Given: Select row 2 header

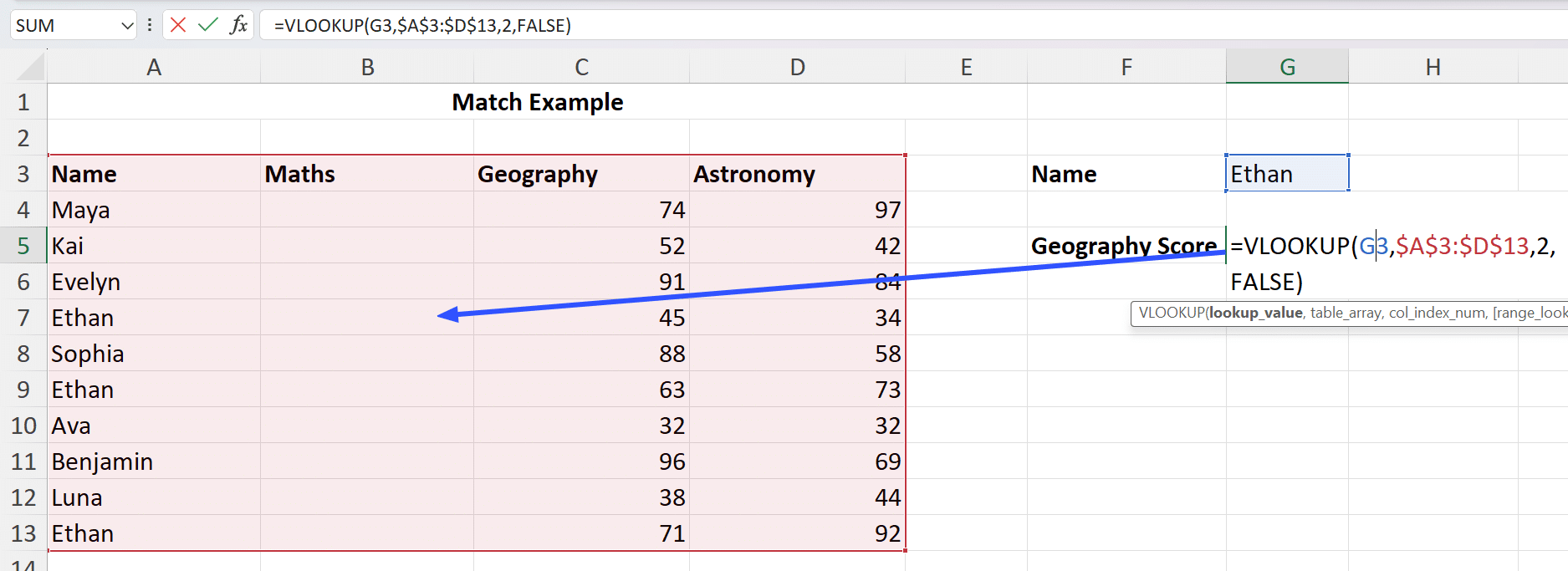Looking at the screenshot, I should 23,138.
